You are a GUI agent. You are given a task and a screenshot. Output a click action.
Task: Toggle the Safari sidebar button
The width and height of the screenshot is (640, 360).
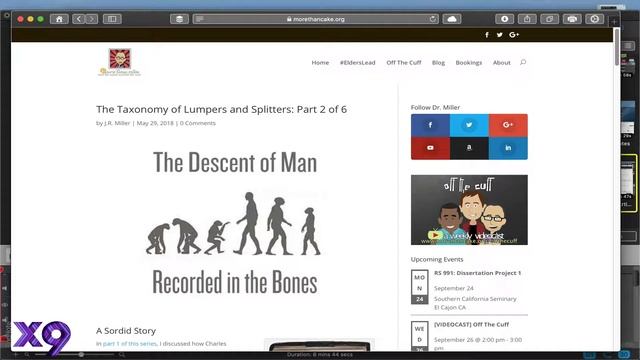click(x=112, y=19)
